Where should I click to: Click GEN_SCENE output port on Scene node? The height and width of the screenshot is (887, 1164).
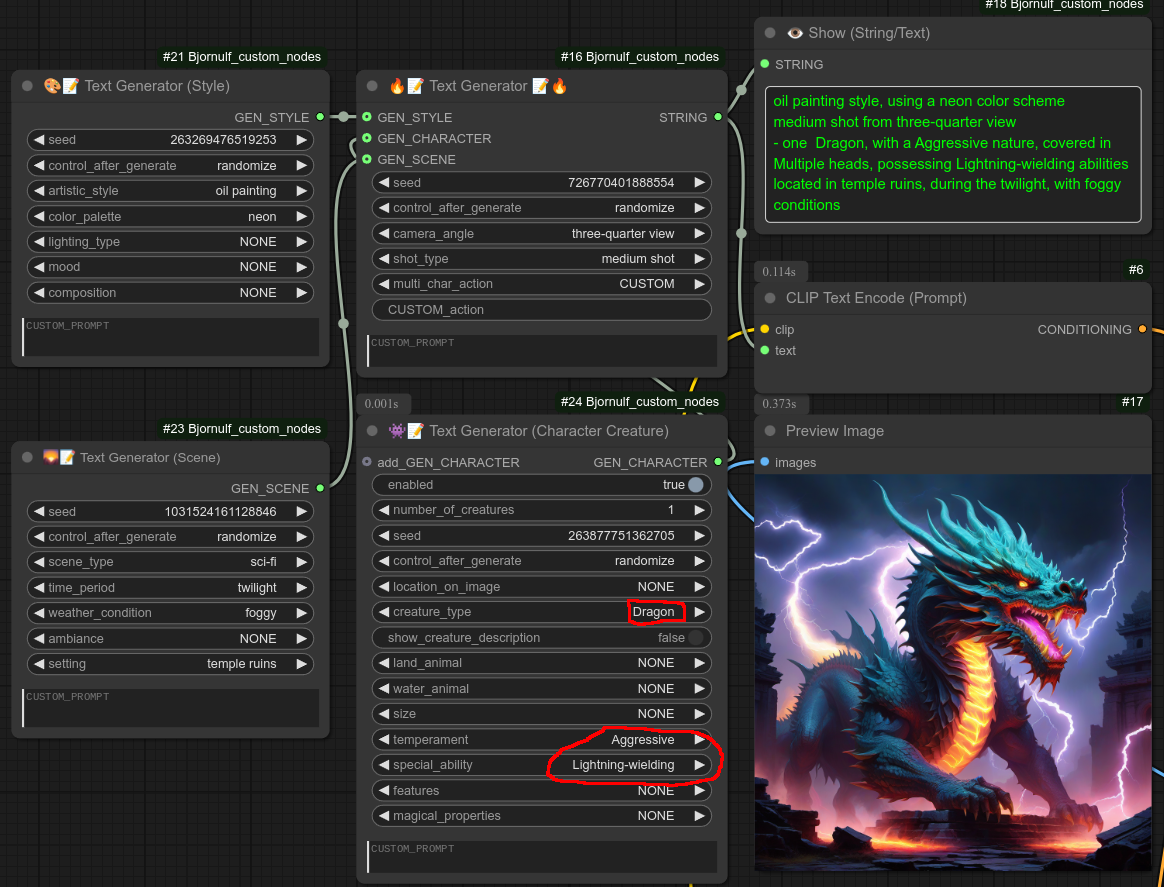pyautogui.click(x=320, y=488)
